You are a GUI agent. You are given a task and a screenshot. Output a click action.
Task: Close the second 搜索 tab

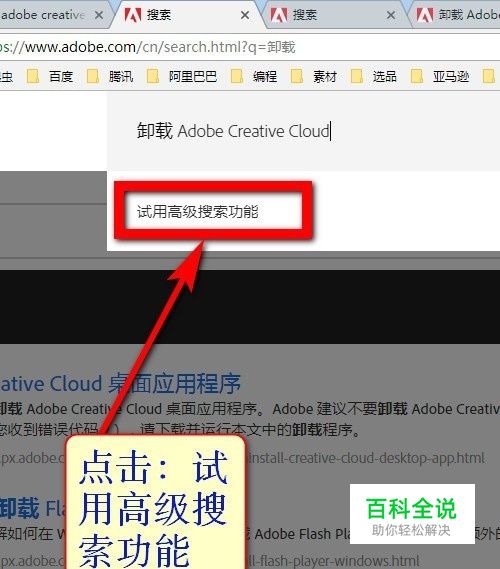pos(391,15)
